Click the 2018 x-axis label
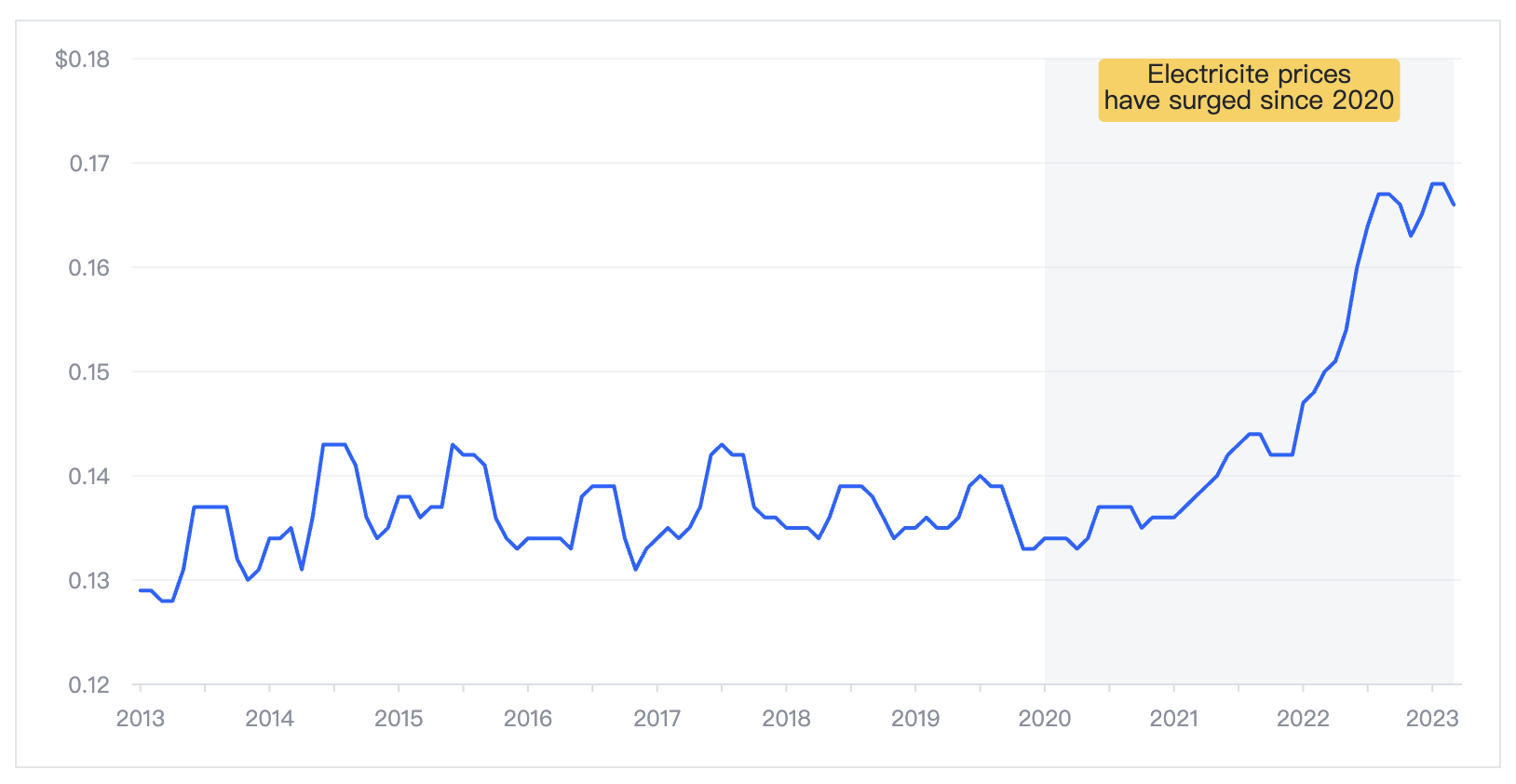Viewport: 1516px width, 784px height. [x=786, y=719]
